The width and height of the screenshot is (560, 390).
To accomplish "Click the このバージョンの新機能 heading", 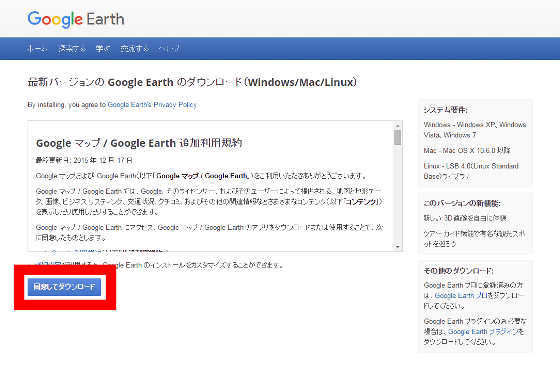I will click(x=462, y=203).
